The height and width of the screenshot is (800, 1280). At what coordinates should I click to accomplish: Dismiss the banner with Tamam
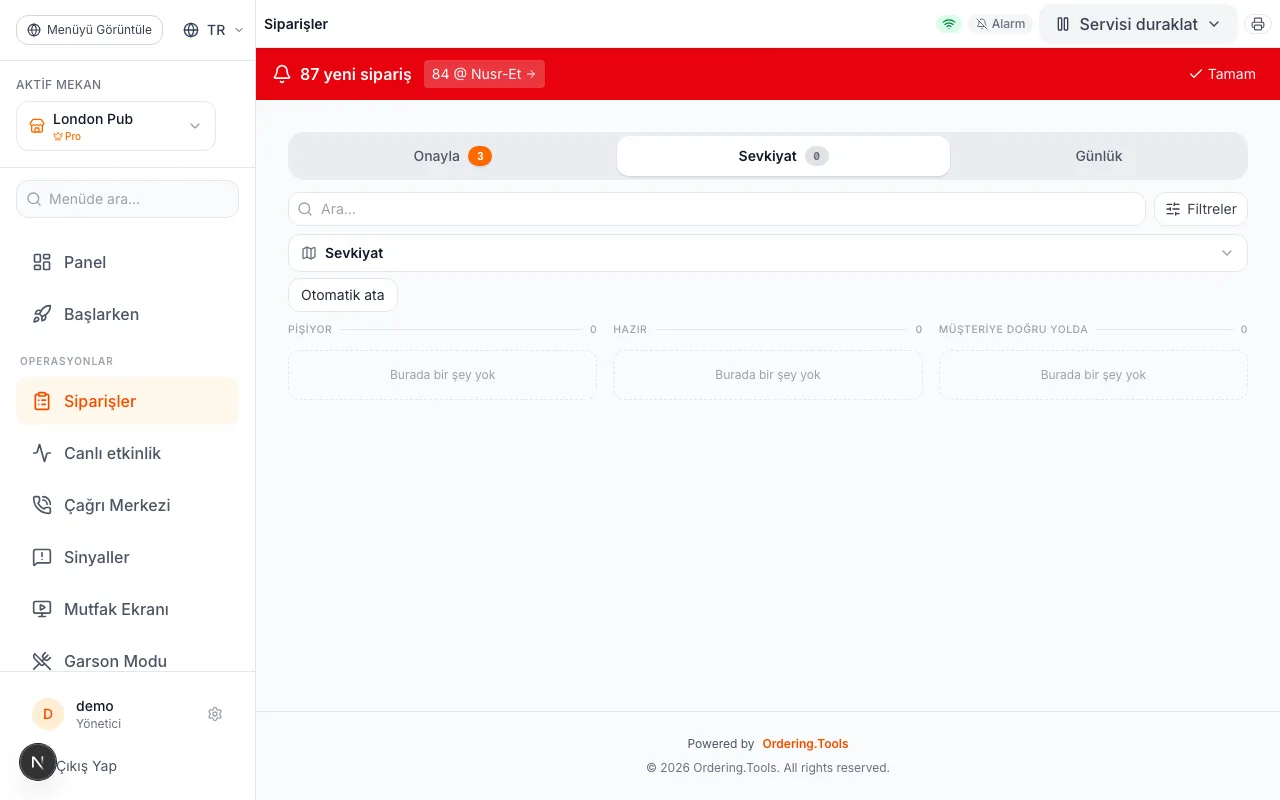pyautogui.click(x=1222, y=74)
